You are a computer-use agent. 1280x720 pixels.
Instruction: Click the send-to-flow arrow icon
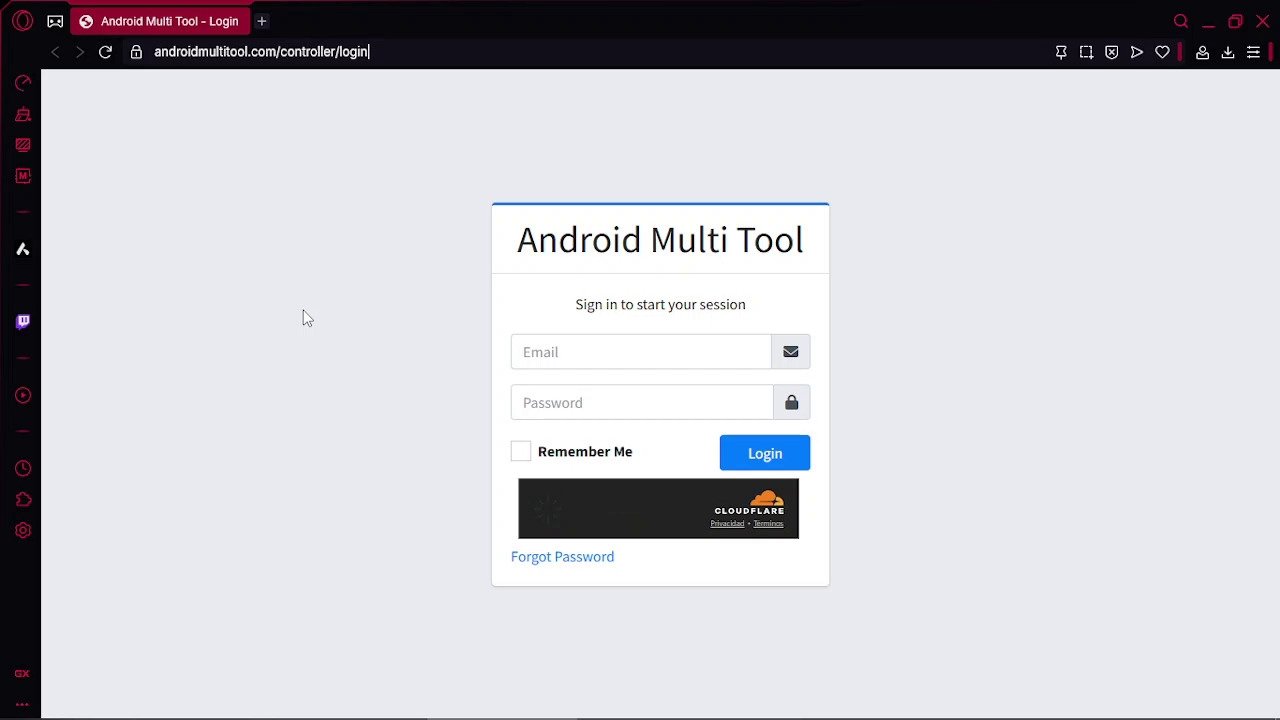1137,52
